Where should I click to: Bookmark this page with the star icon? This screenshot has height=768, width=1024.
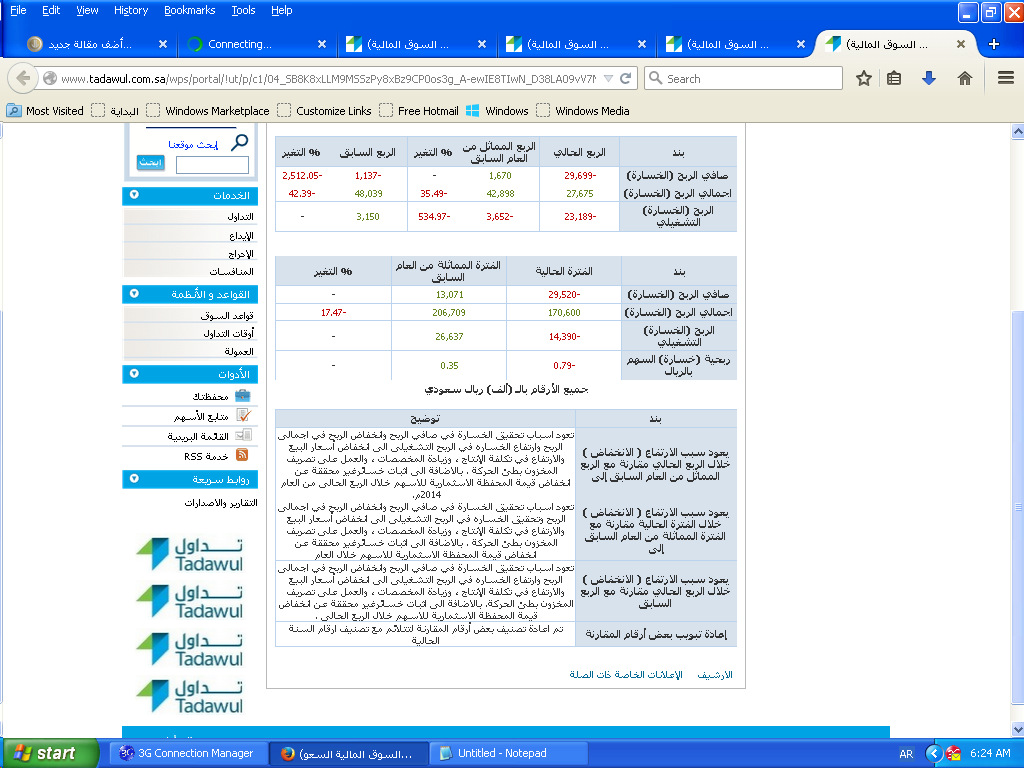click(863, 78)
